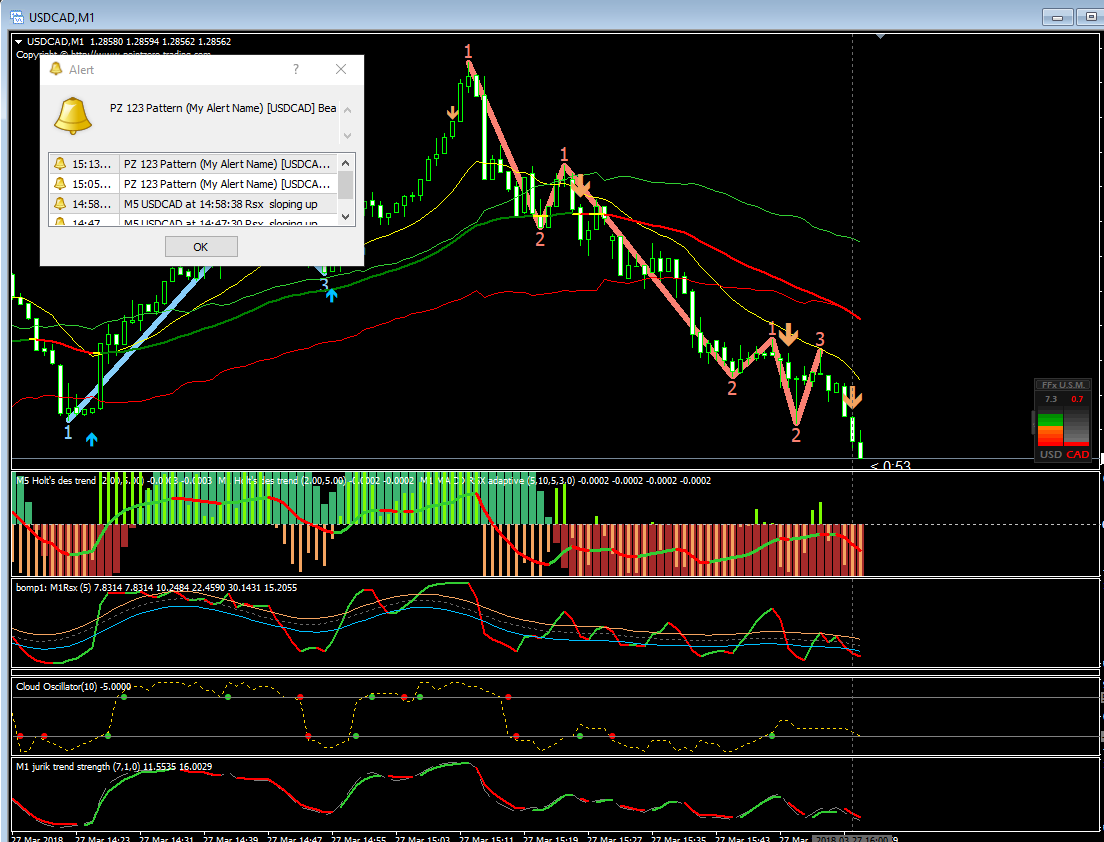Click the down arrow of the alert message text box

(347, 135)
